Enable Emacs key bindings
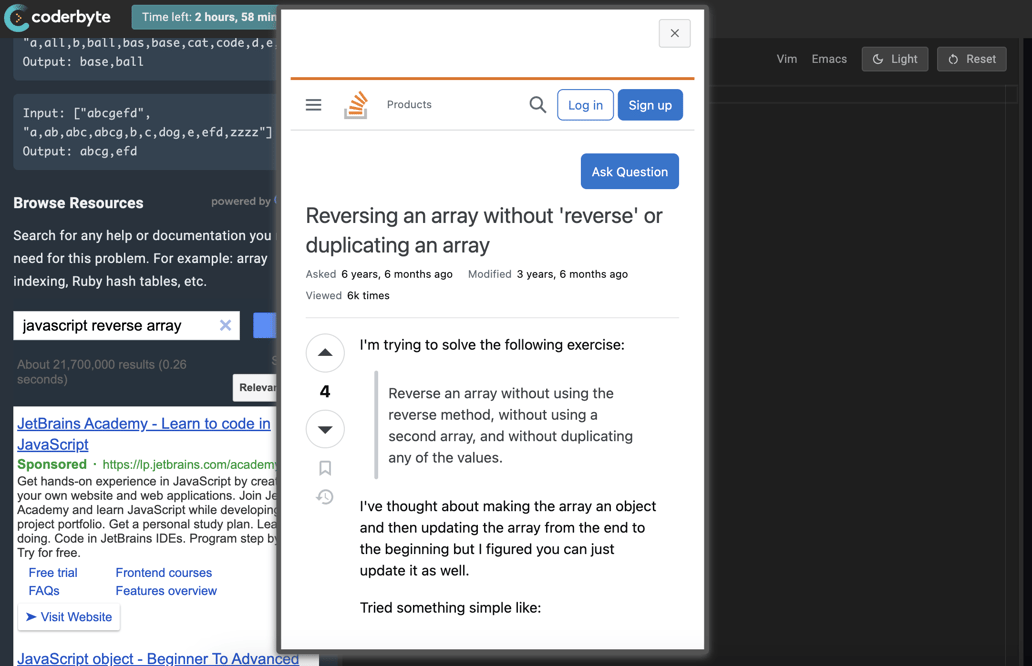 pos(829,59)
